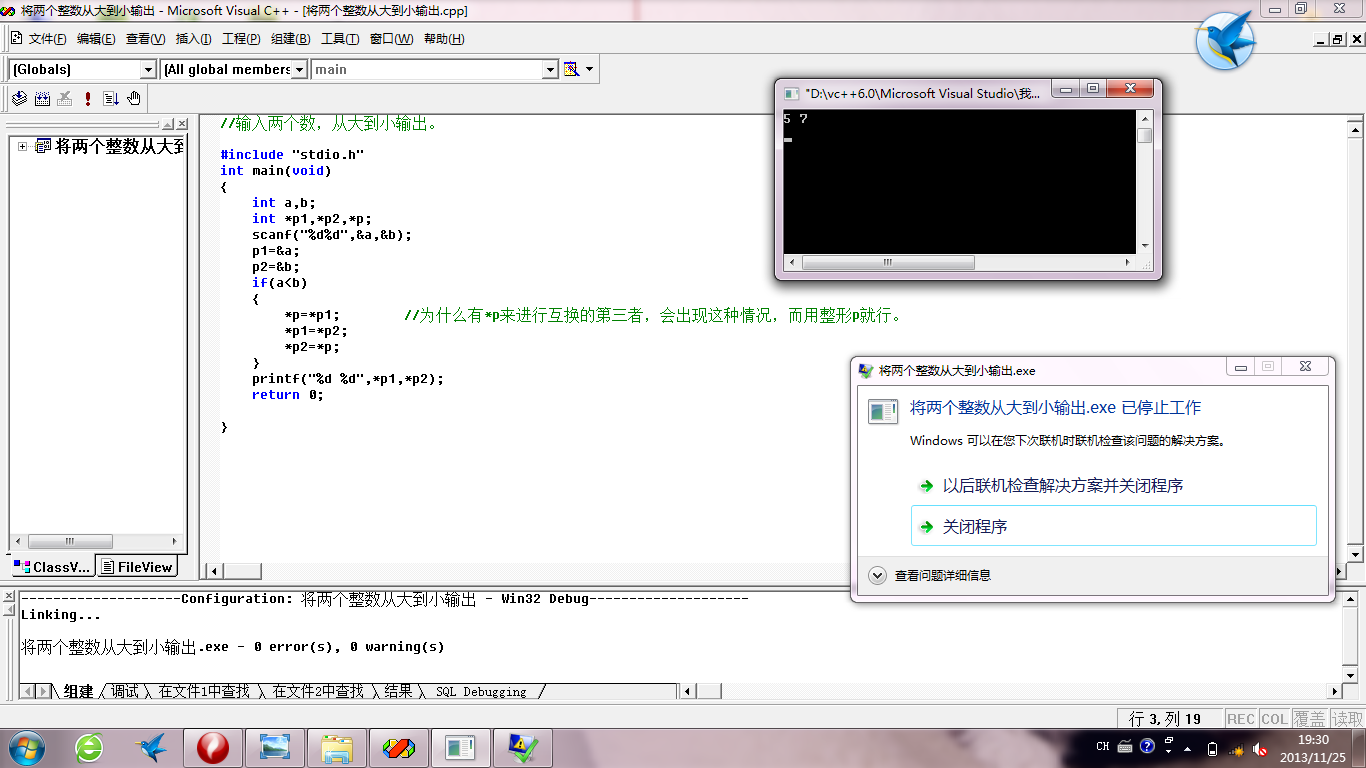Open the 编辑(E) menu
The width and height of the screenshot is (1366, 768).
[x=96, y=39]
